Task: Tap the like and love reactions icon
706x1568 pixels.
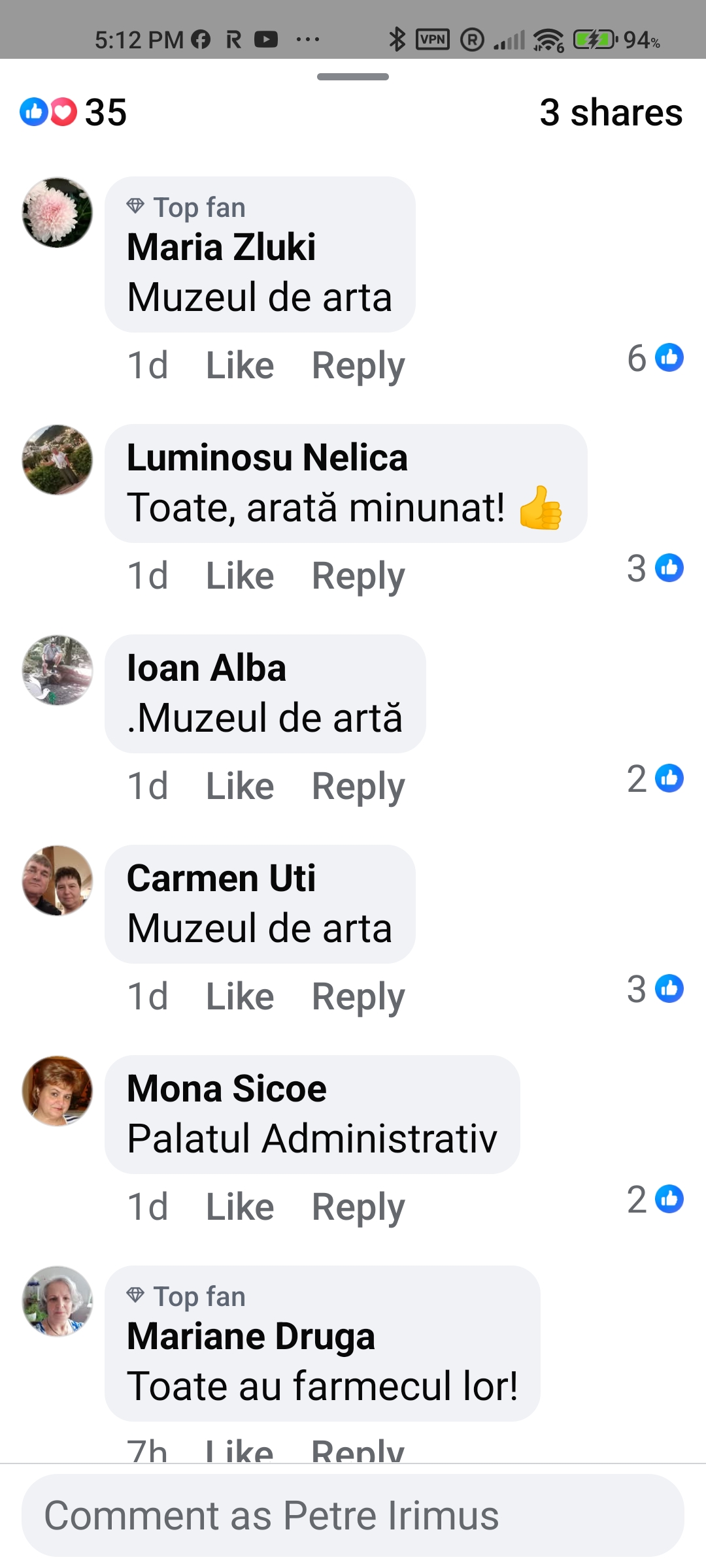Action: click(x=48, y=112)
